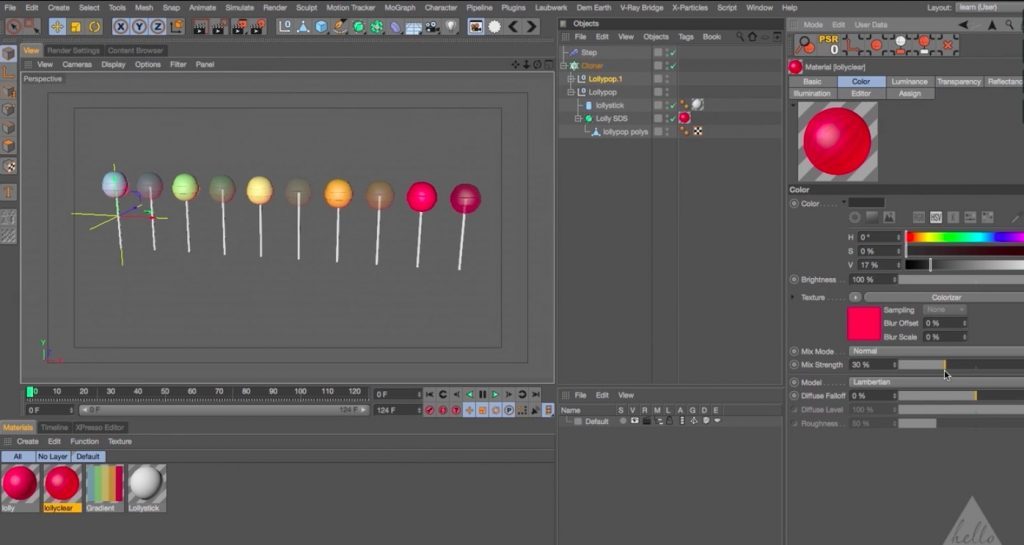Click the light bulb icon
This screenshot has height=545, width=1024.
tap(451, 27)
